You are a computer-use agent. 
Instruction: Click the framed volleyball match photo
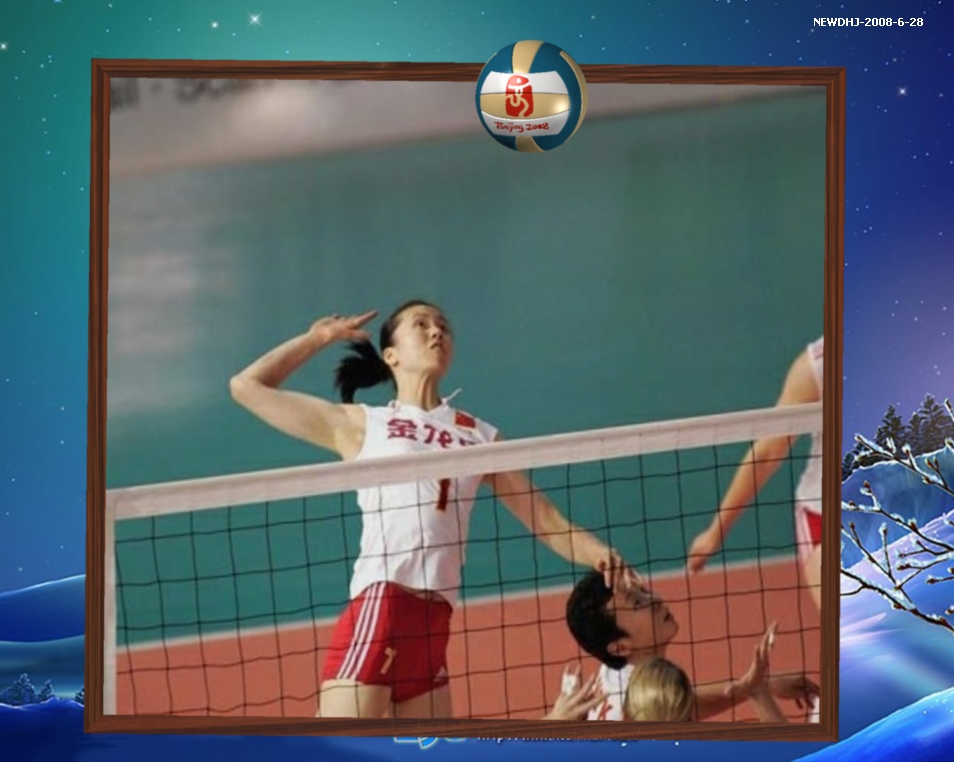click(x=465, y=399)
